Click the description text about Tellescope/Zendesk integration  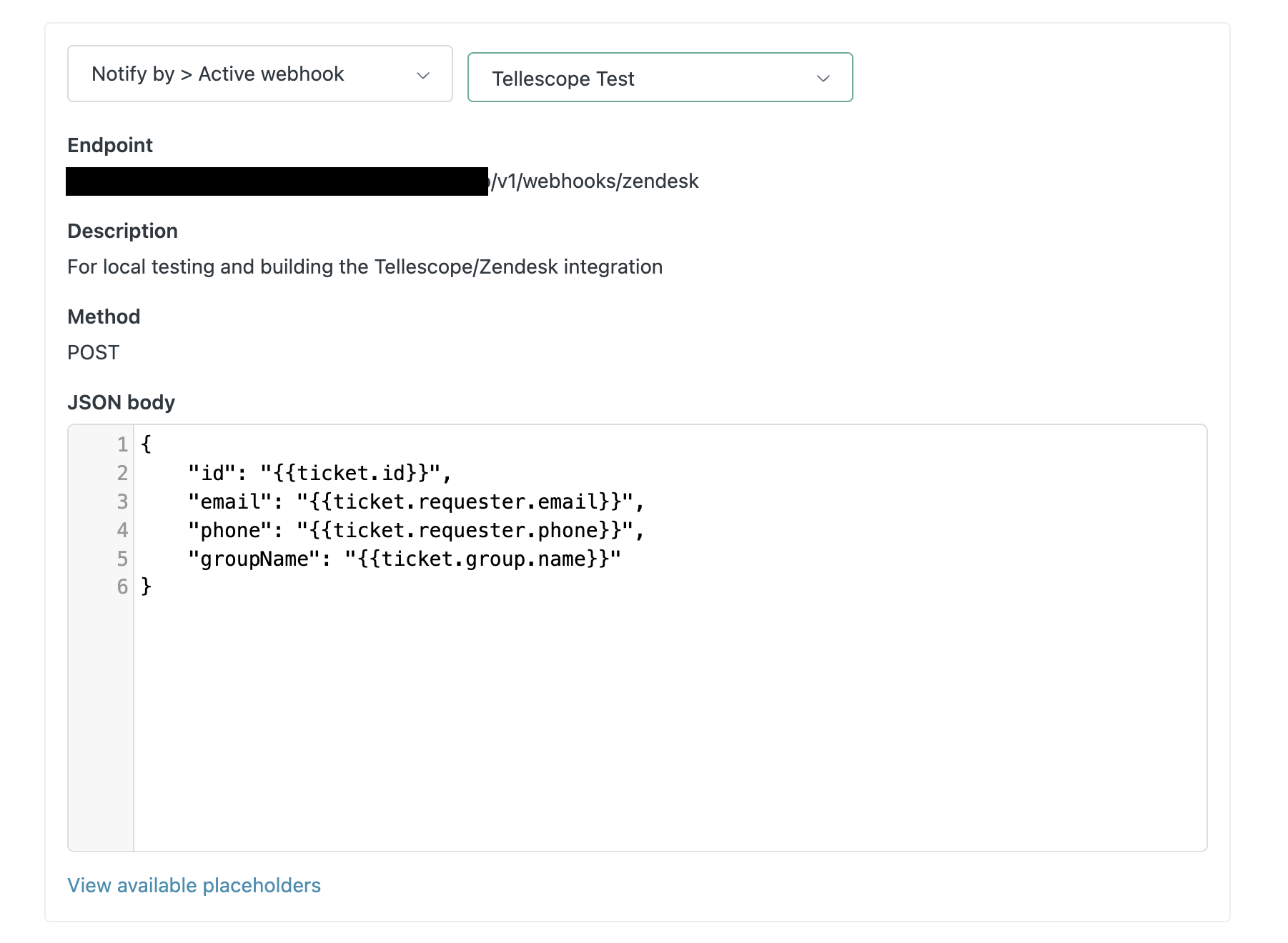(365, 266)
